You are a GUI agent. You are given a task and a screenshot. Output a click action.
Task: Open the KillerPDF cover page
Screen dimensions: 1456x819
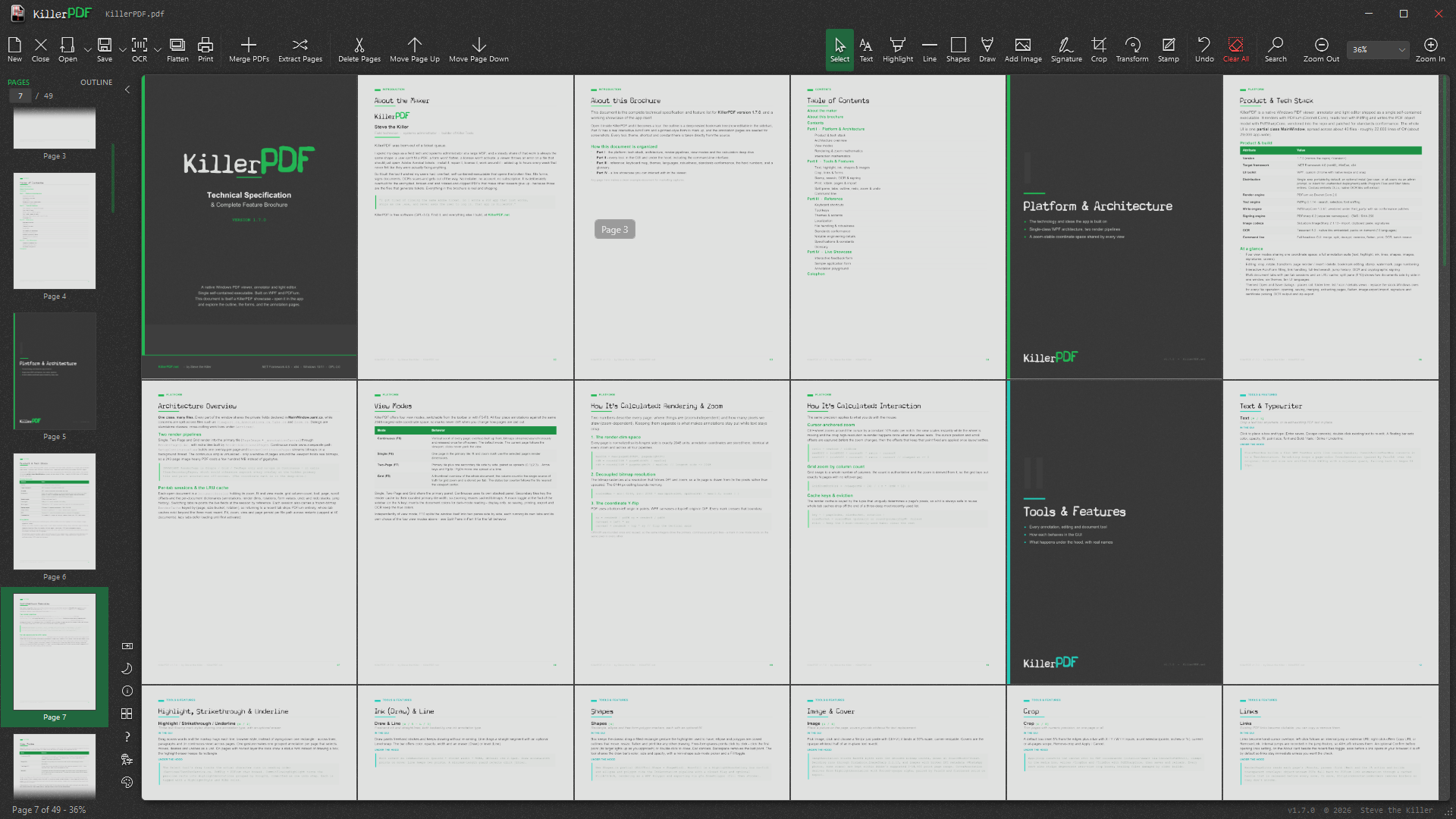249,227
